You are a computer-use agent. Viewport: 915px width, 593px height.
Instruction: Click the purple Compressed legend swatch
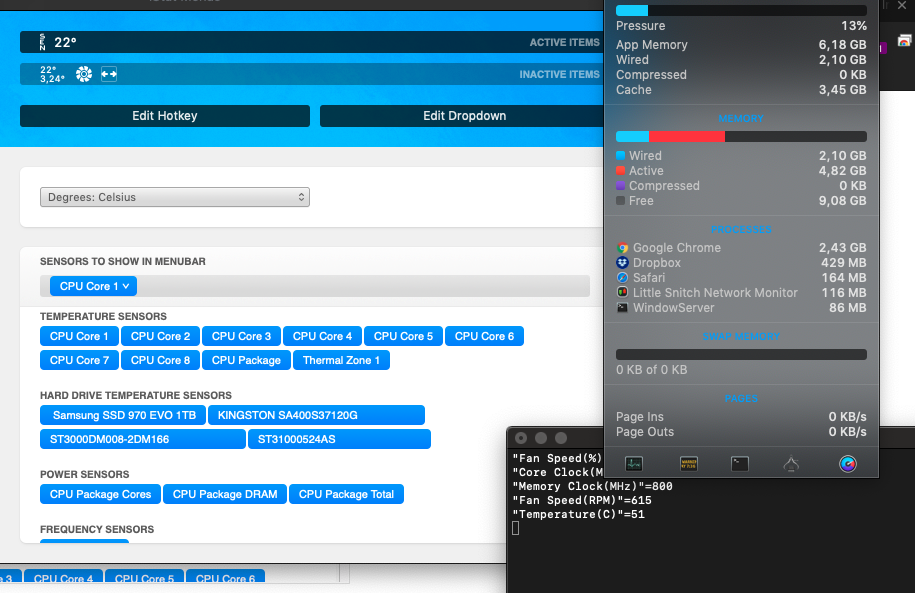621,186
